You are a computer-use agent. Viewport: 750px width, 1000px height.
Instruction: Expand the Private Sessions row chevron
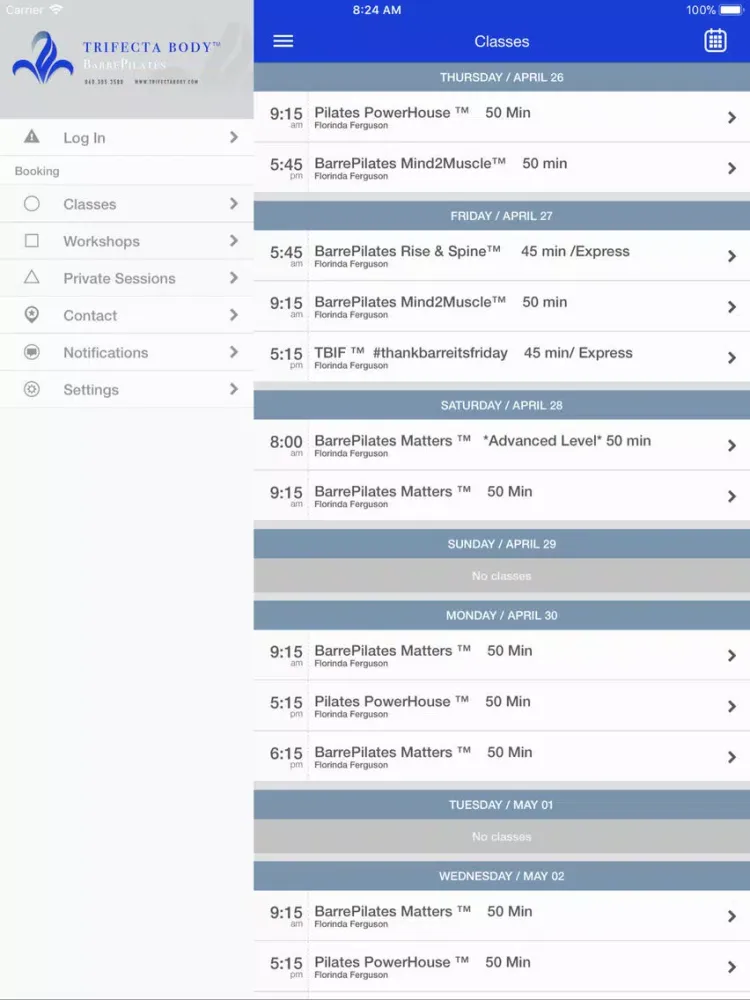[234, 277]
